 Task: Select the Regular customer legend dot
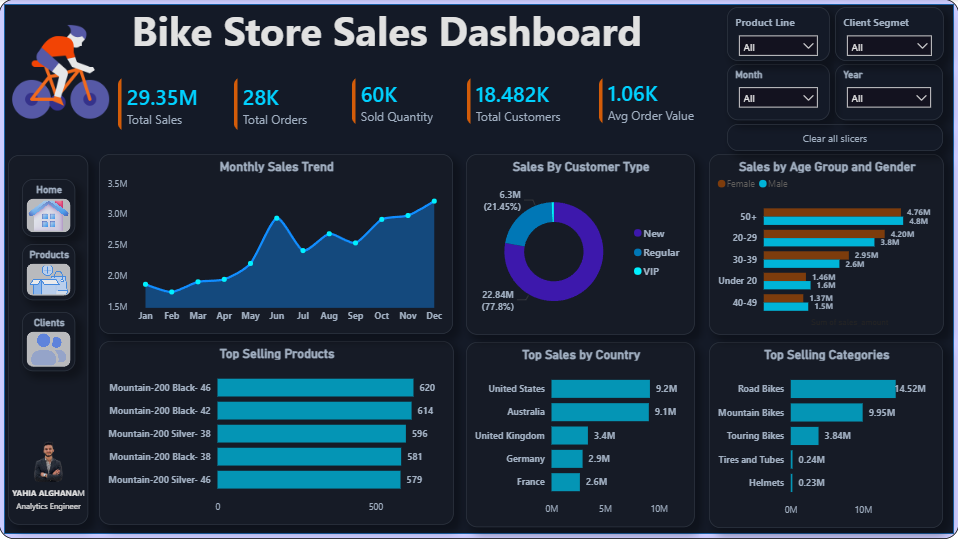(638, 252)
